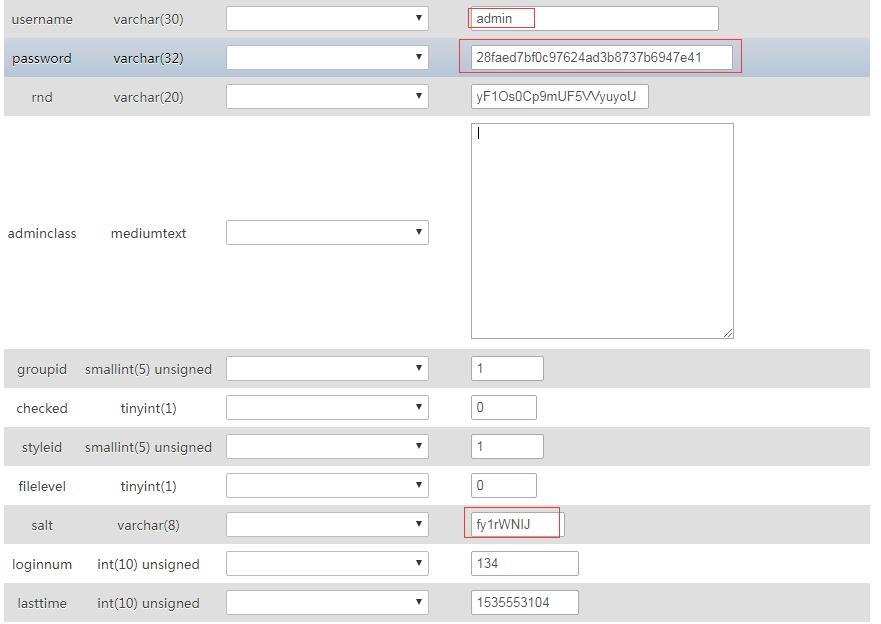Select the loginnum field showing 134

pyautogui.click(x=524, y=563)
